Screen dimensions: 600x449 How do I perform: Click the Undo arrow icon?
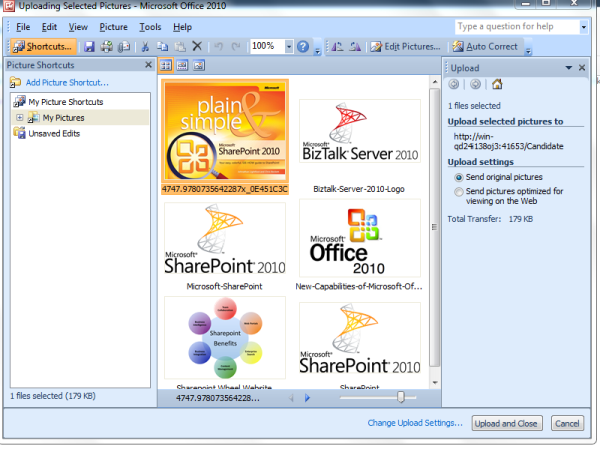point(218,47)
